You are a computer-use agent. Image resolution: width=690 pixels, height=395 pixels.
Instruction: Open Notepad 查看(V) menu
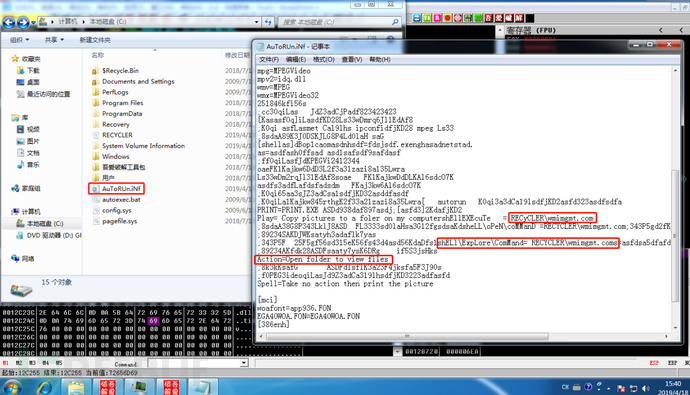352,59
